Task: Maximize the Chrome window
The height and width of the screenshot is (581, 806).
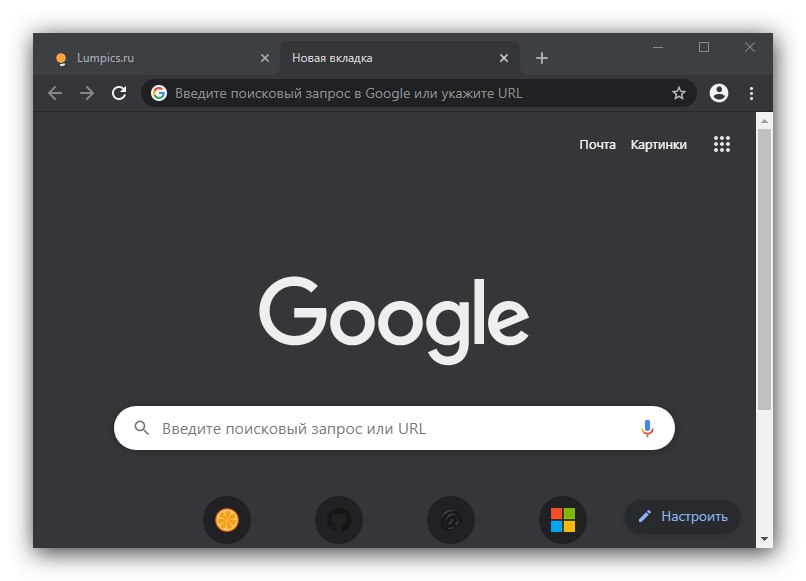Action: point(704,47)
